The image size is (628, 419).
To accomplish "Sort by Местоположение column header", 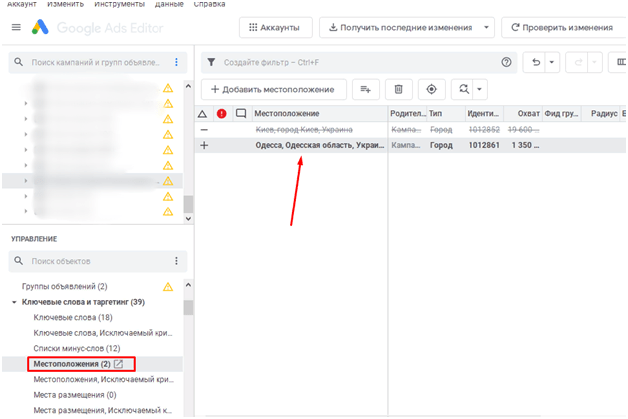I will [x=319, y=114].
